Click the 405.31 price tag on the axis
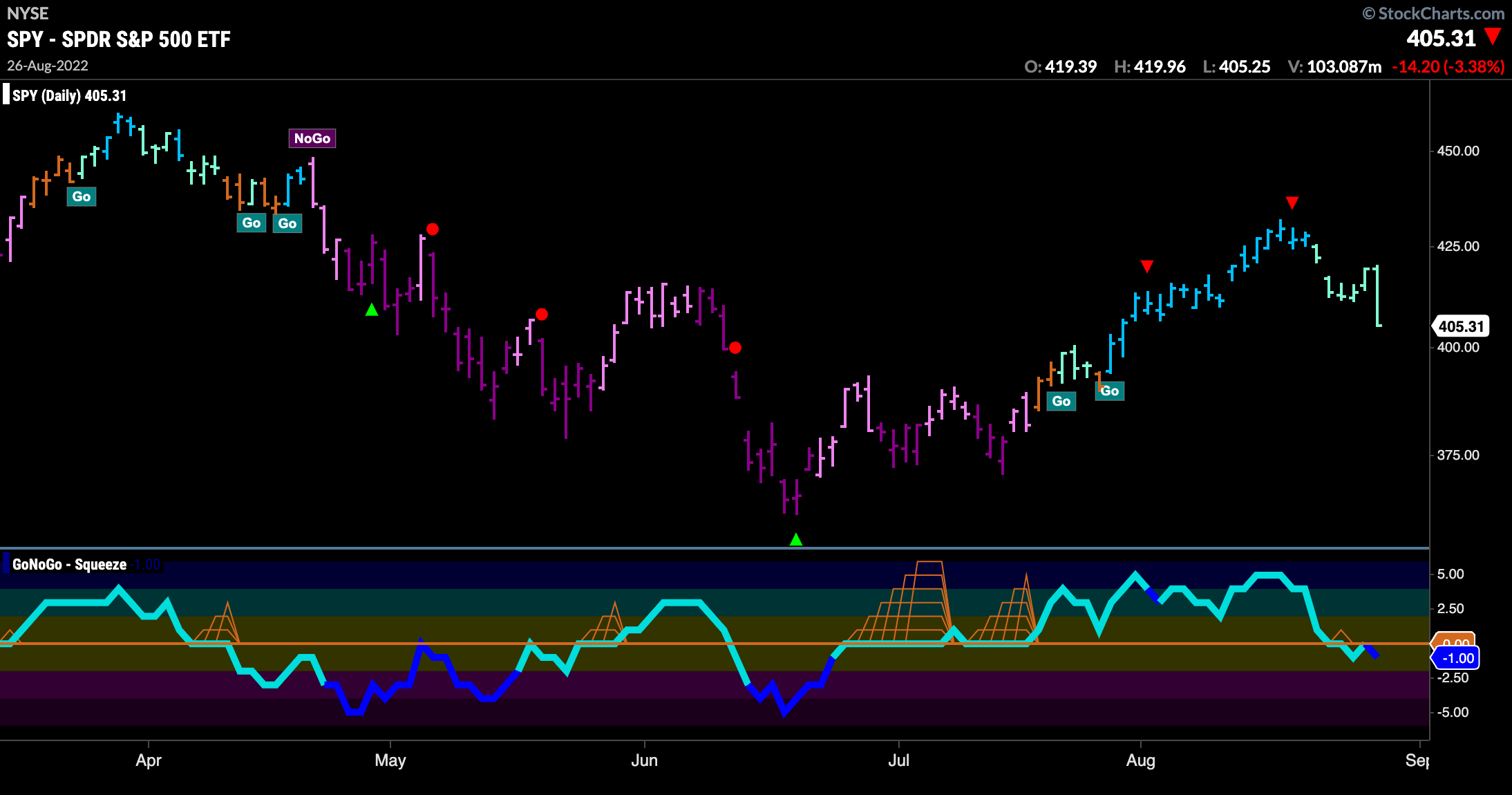This screenshot has height=795, width=1512. [x=1461, y=326]
